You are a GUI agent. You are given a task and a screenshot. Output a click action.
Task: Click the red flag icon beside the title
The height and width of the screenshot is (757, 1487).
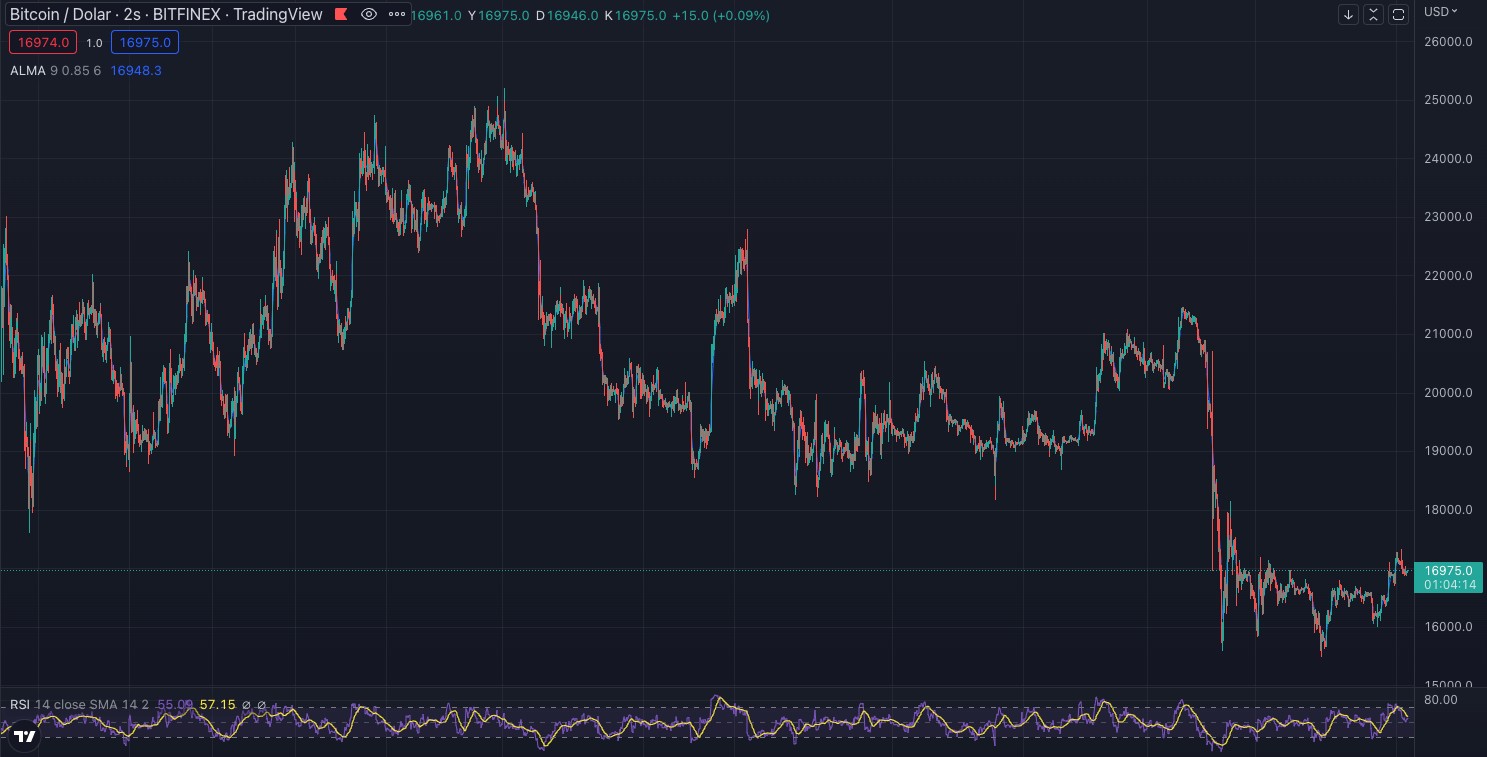tap(341, 14)
